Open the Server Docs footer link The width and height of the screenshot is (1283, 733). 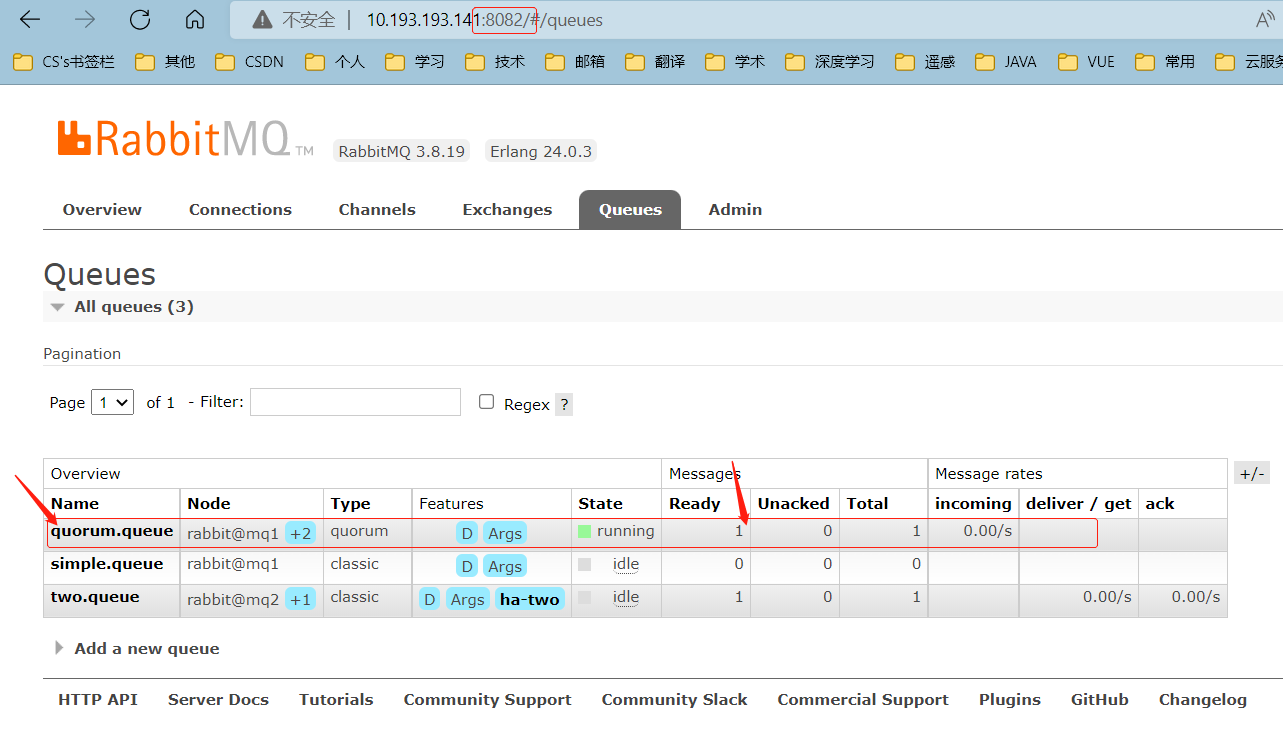click(218, 700)
